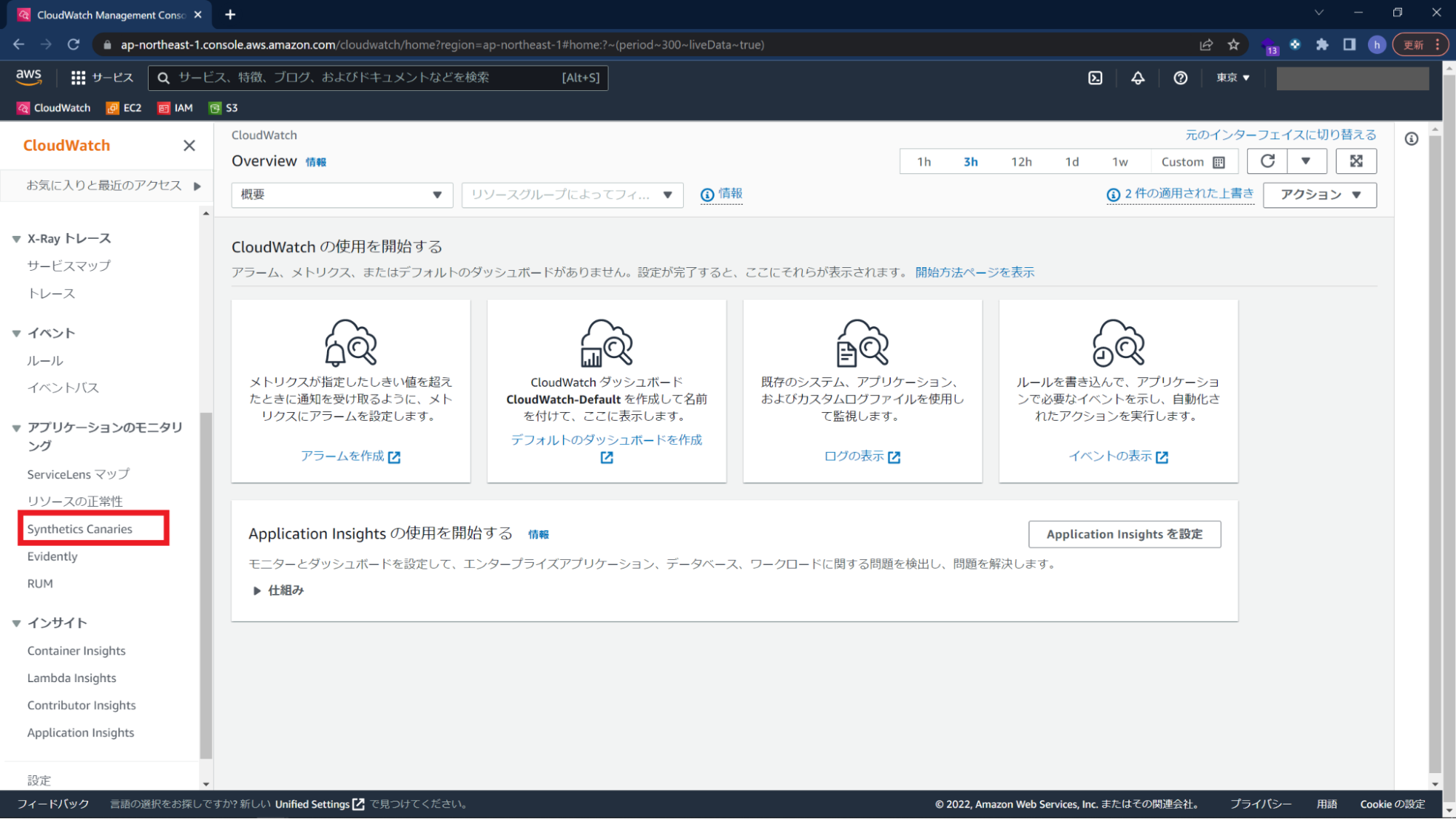The height and width of the screenshot is (819, 1456).
Task: Open IAM favorite shortcut
Action: (176, 108)
